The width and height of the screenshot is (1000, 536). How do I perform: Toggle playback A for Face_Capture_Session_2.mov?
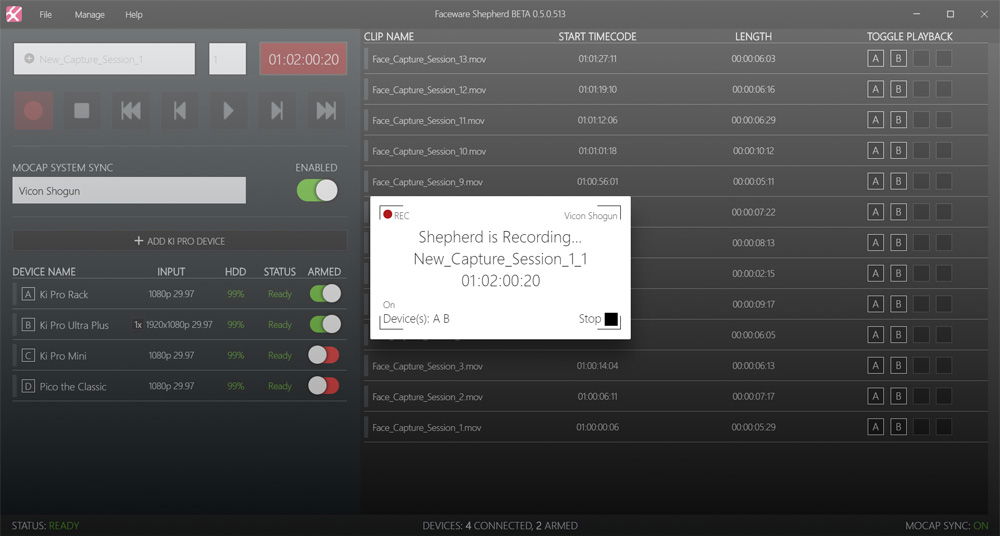tap(875, 396)
